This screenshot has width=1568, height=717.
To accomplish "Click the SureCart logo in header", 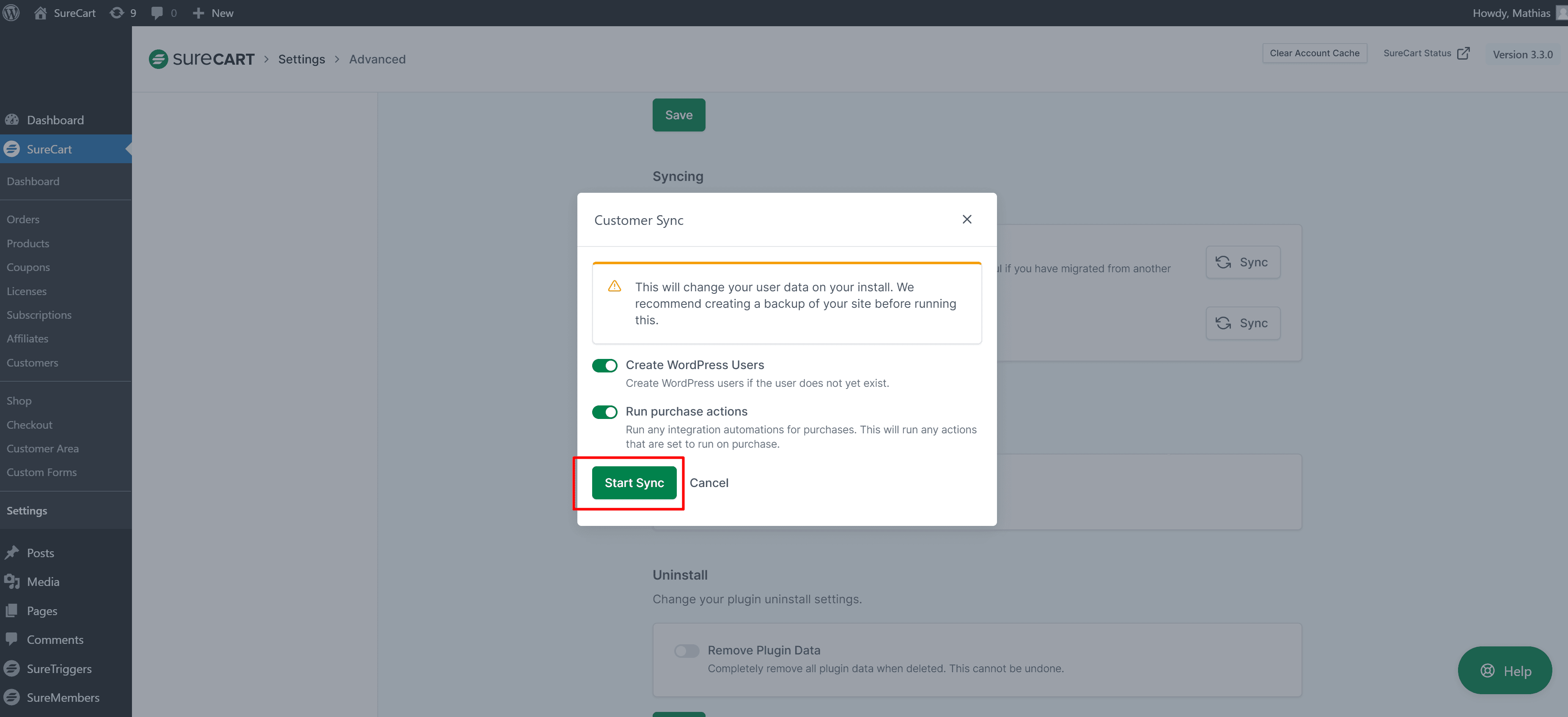I will (x=201, y=59).
